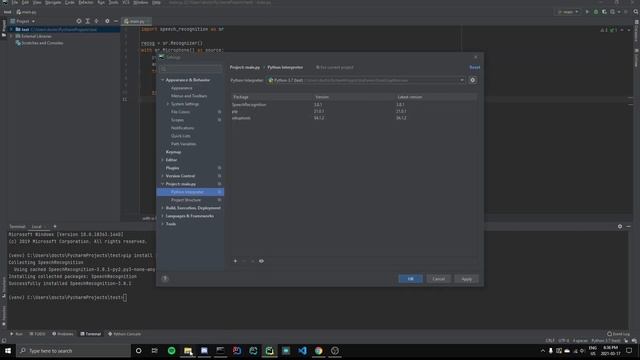This screenshot has height=360, width=640.
Task: Hide the Project tool window
Action: click(x=116, y=21)
